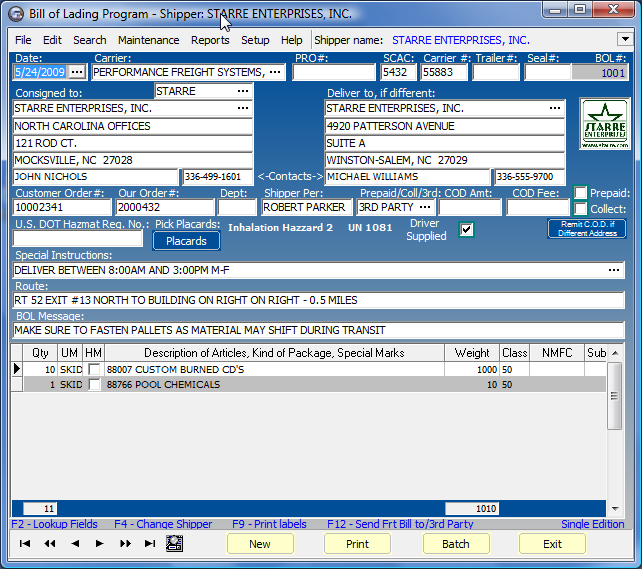Open the Maintenance menu
642x569 pixels.
pos(148,40)
